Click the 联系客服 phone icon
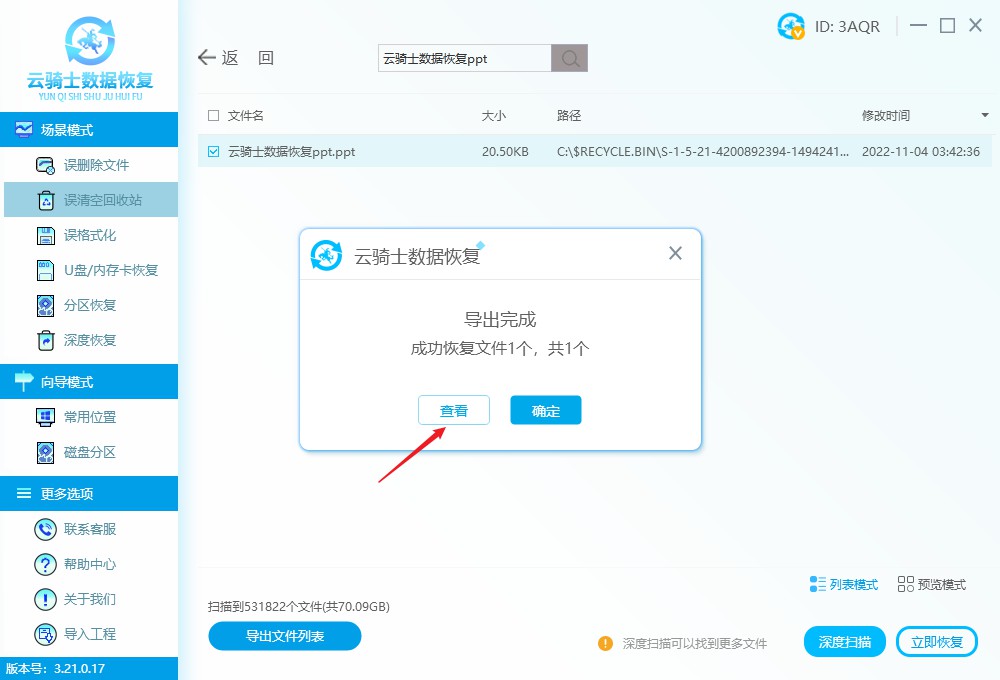Screen dimensions: 1000x680 coord(45,529)
